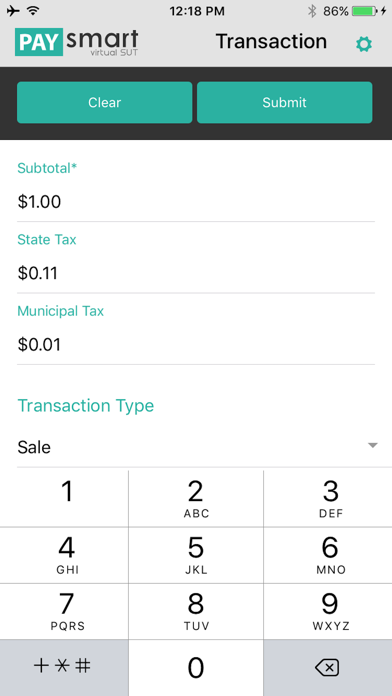Image resolution: width=392 pixels, height=696 pixels.
Task: Tap the airplane mode icon
Action: (x=13, y=11)
